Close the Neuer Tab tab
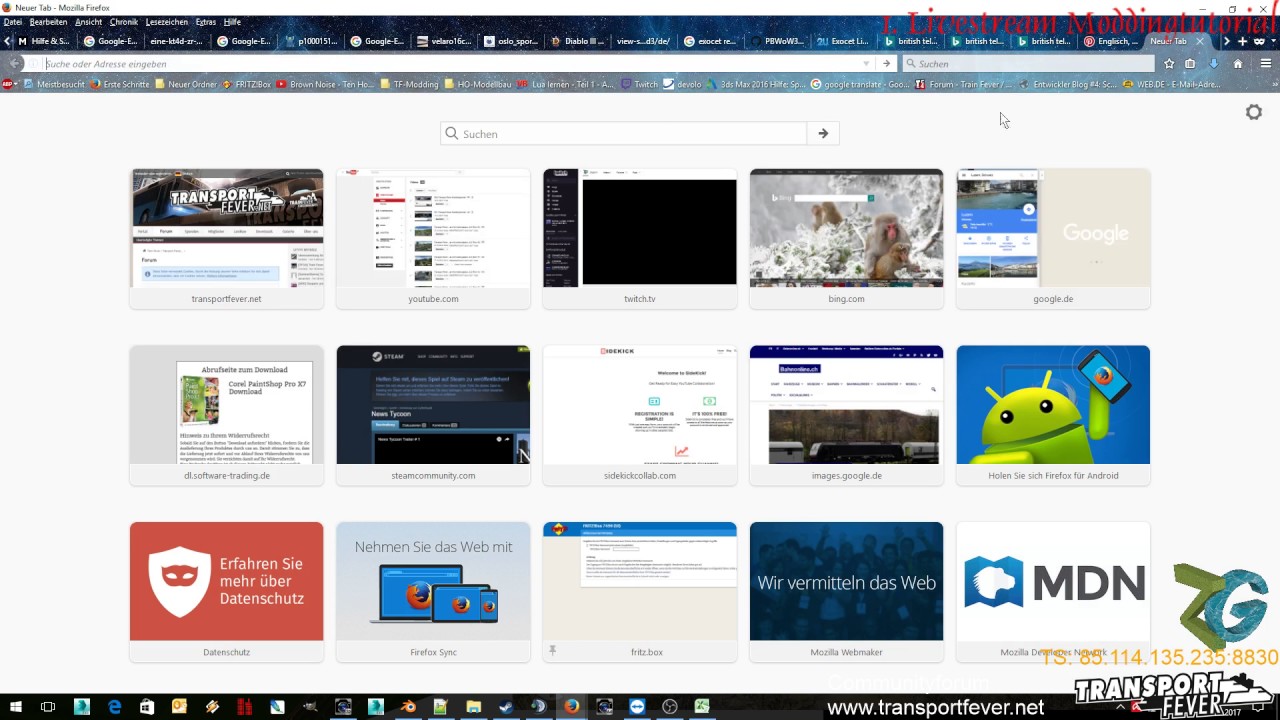Viewport: 1280px width, 720px height. tap(1200, 41)
